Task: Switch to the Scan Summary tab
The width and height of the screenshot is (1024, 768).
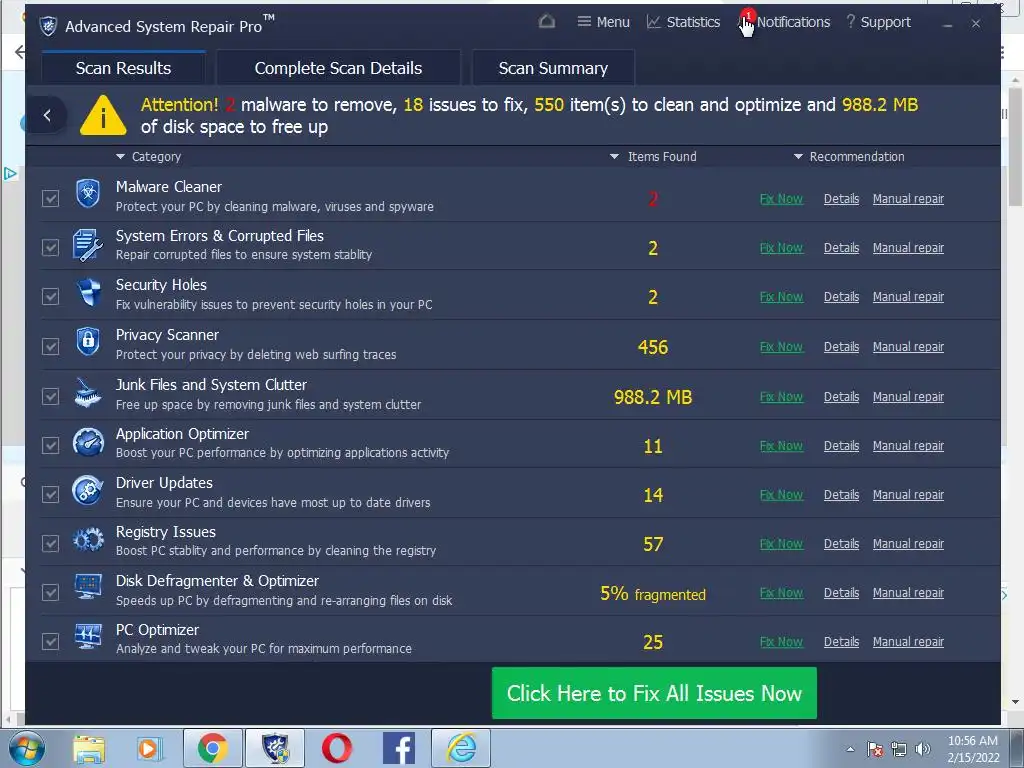Action: point(553,68)
